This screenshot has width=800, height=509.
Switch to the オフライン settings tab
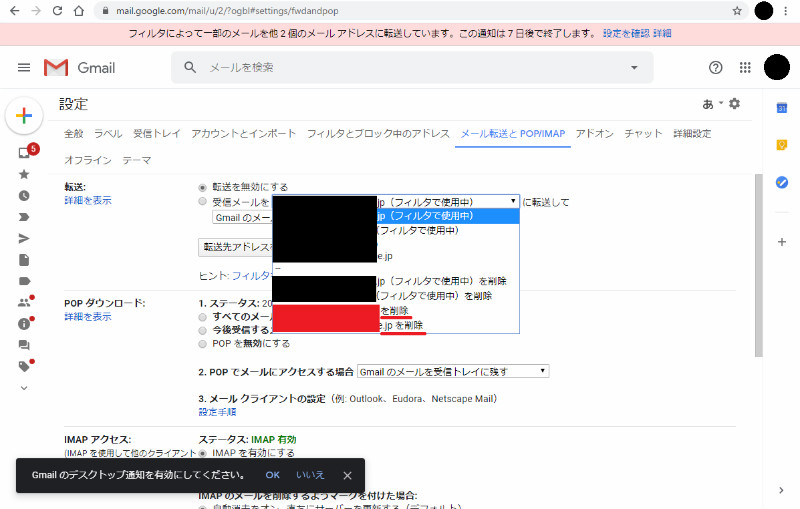88,160
